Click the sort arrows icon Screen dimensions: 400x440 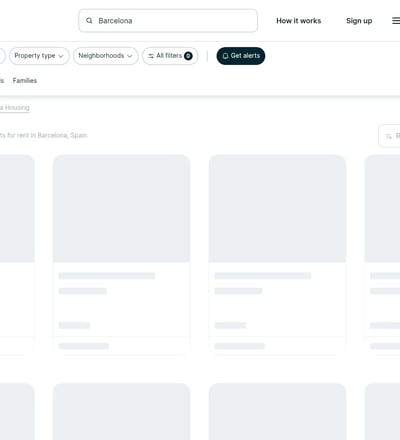389,136
